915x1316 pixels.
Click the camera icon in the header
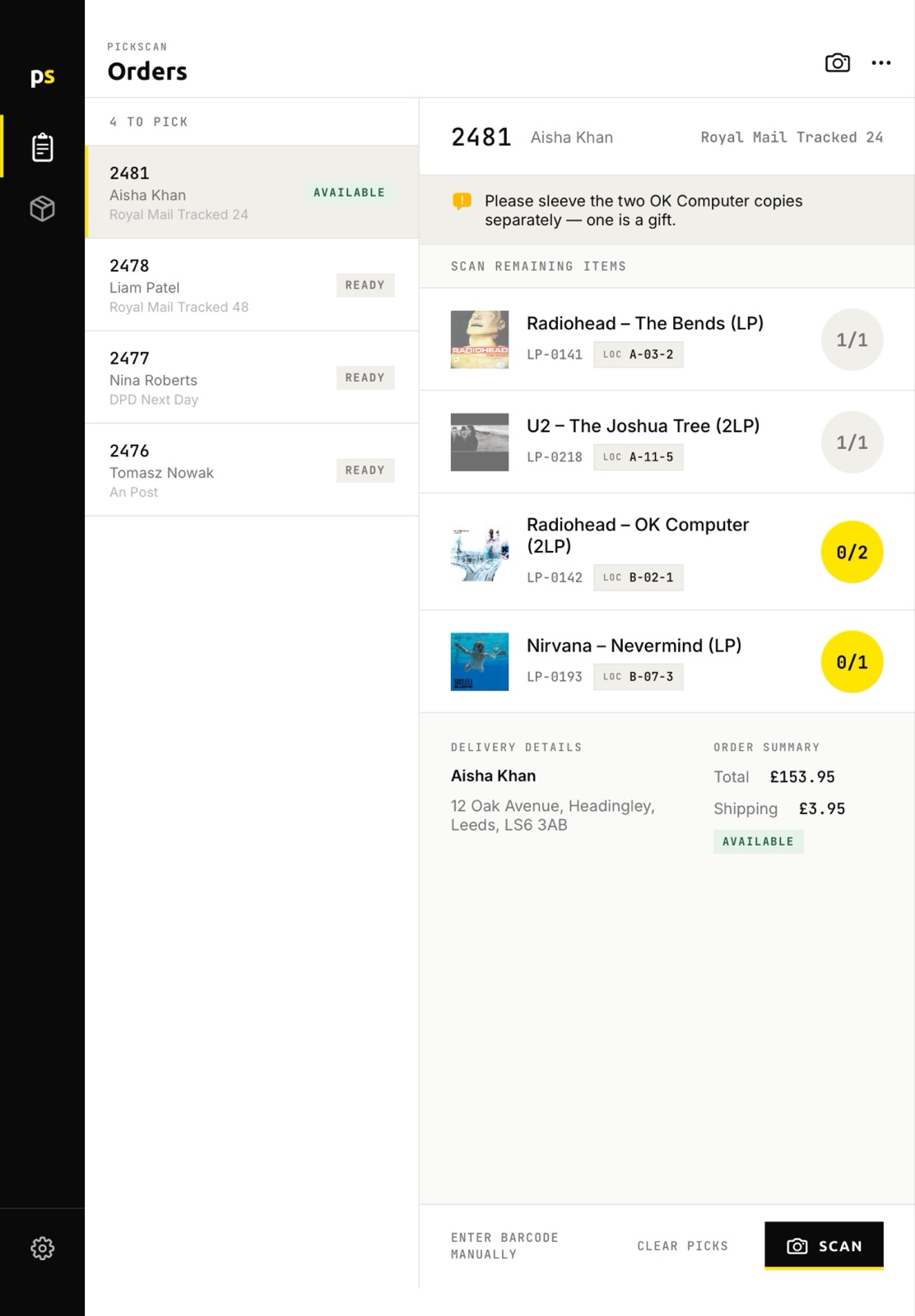(838, 63)
